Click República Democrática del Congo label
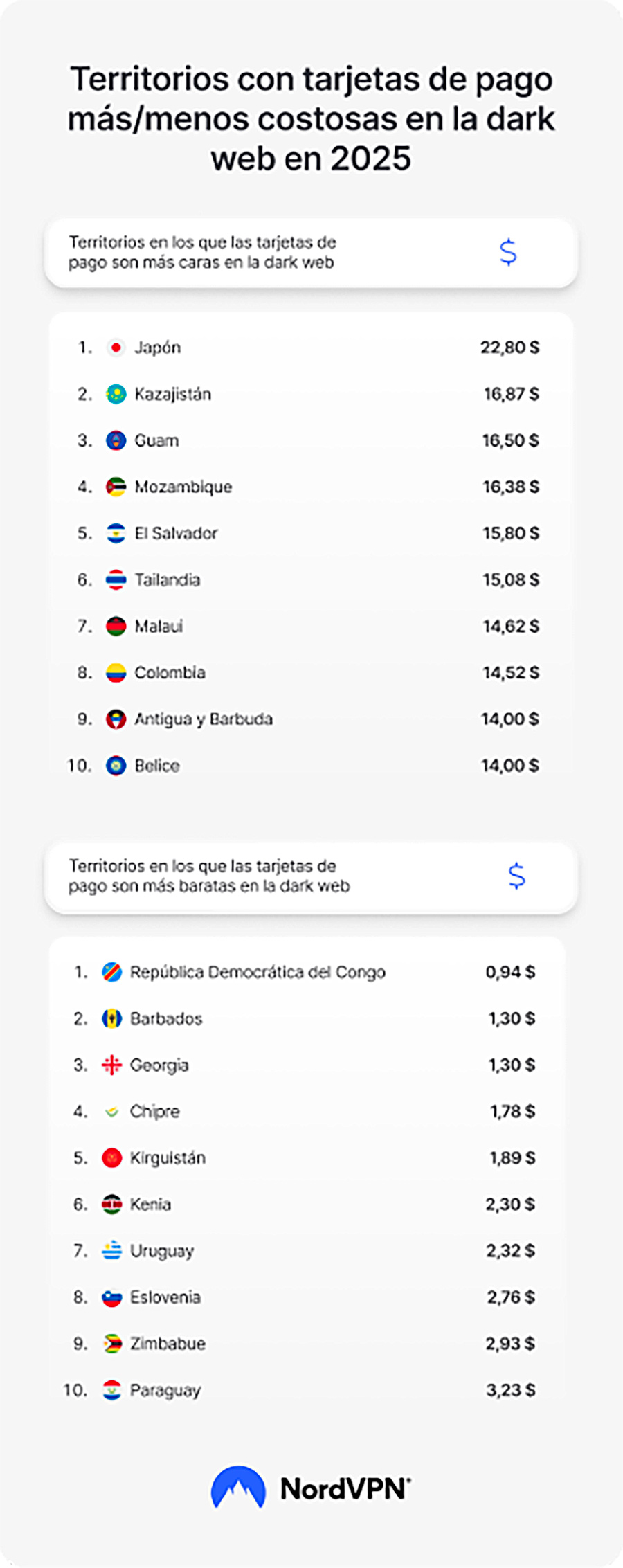The image size is (623, 1568). (258, 972)
